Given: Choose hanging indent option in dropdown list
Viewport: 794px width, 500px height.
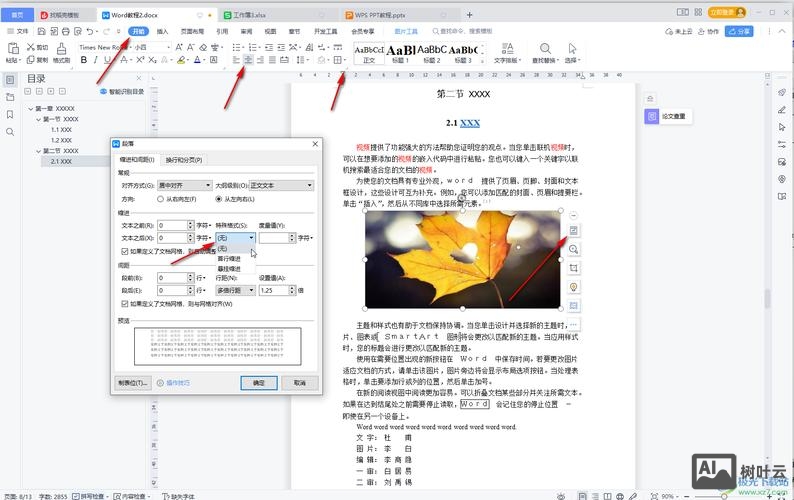Looking at the screenshot, I should pyautogui.click(x=229, y=268).
